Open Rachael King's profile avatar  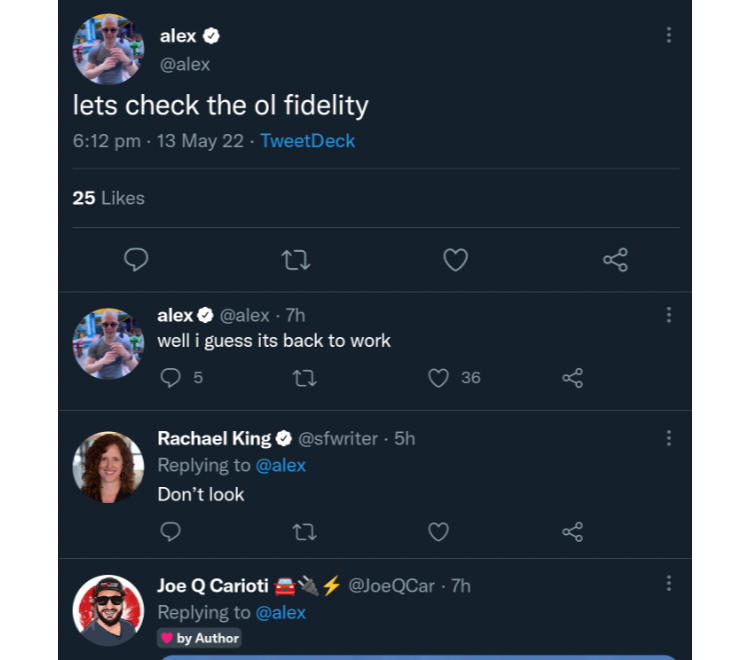pyautogui.click(x=108, y=467)
